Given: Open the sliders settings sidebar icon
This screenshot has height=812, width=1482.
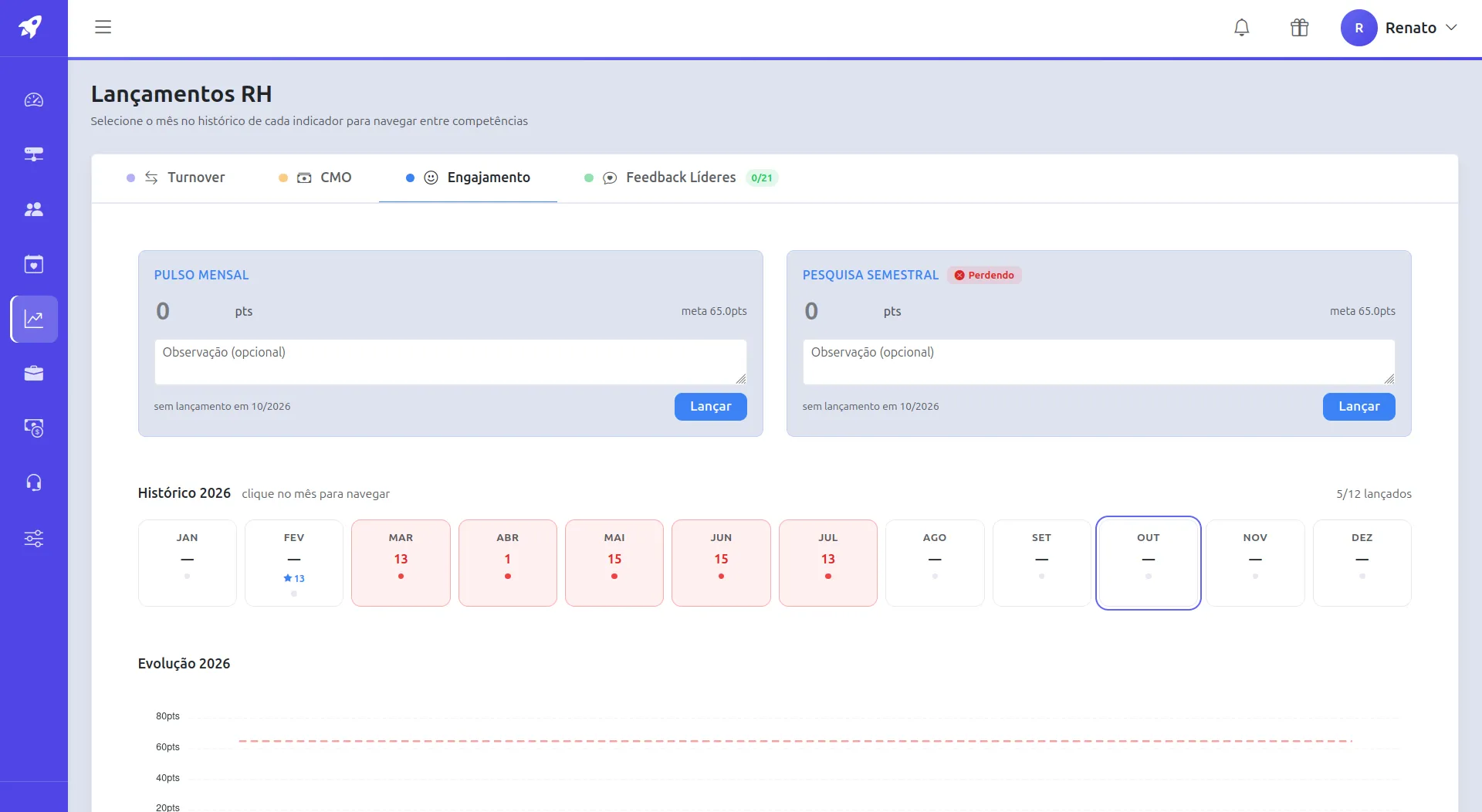Looking at the screenshot, I should [34, 538].
